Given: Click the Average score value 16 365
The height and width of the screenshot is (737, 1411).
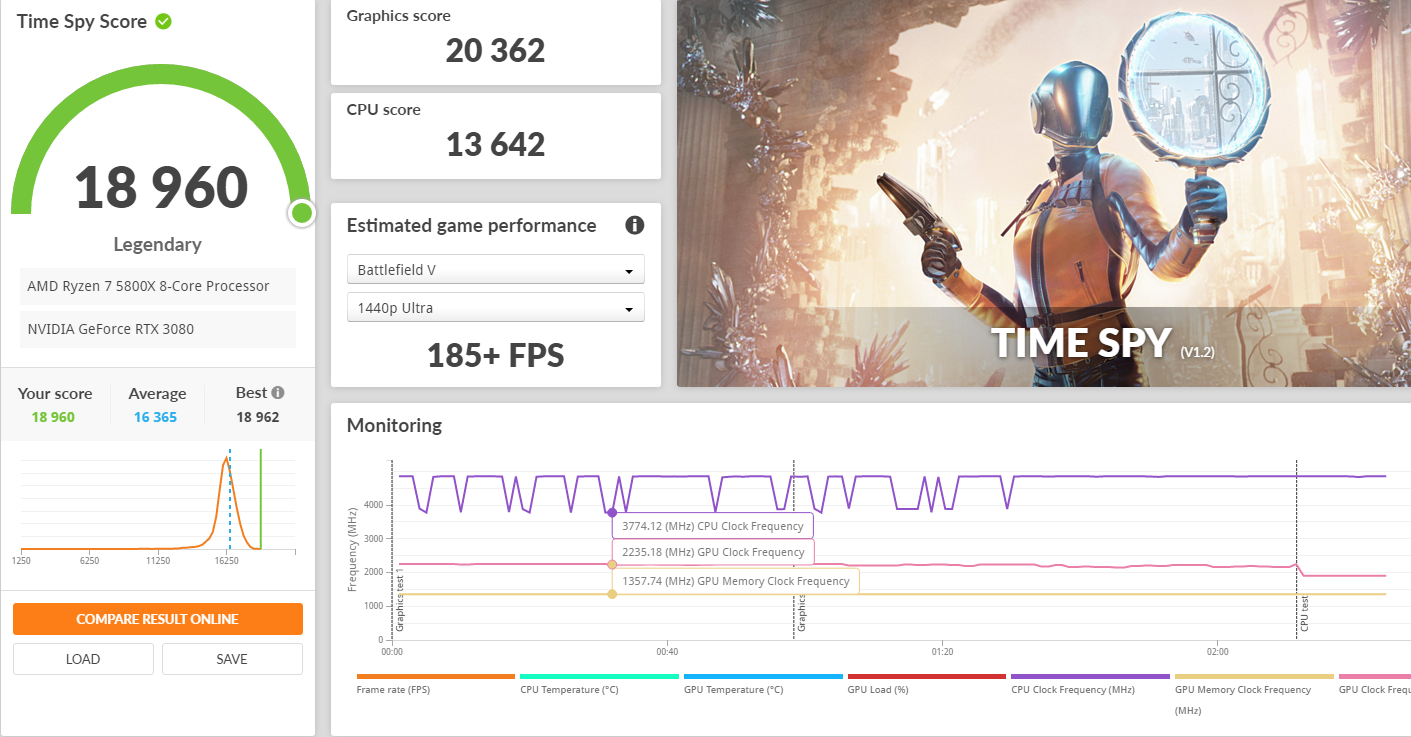Looking at the screenshot, I should click(156, 417).
